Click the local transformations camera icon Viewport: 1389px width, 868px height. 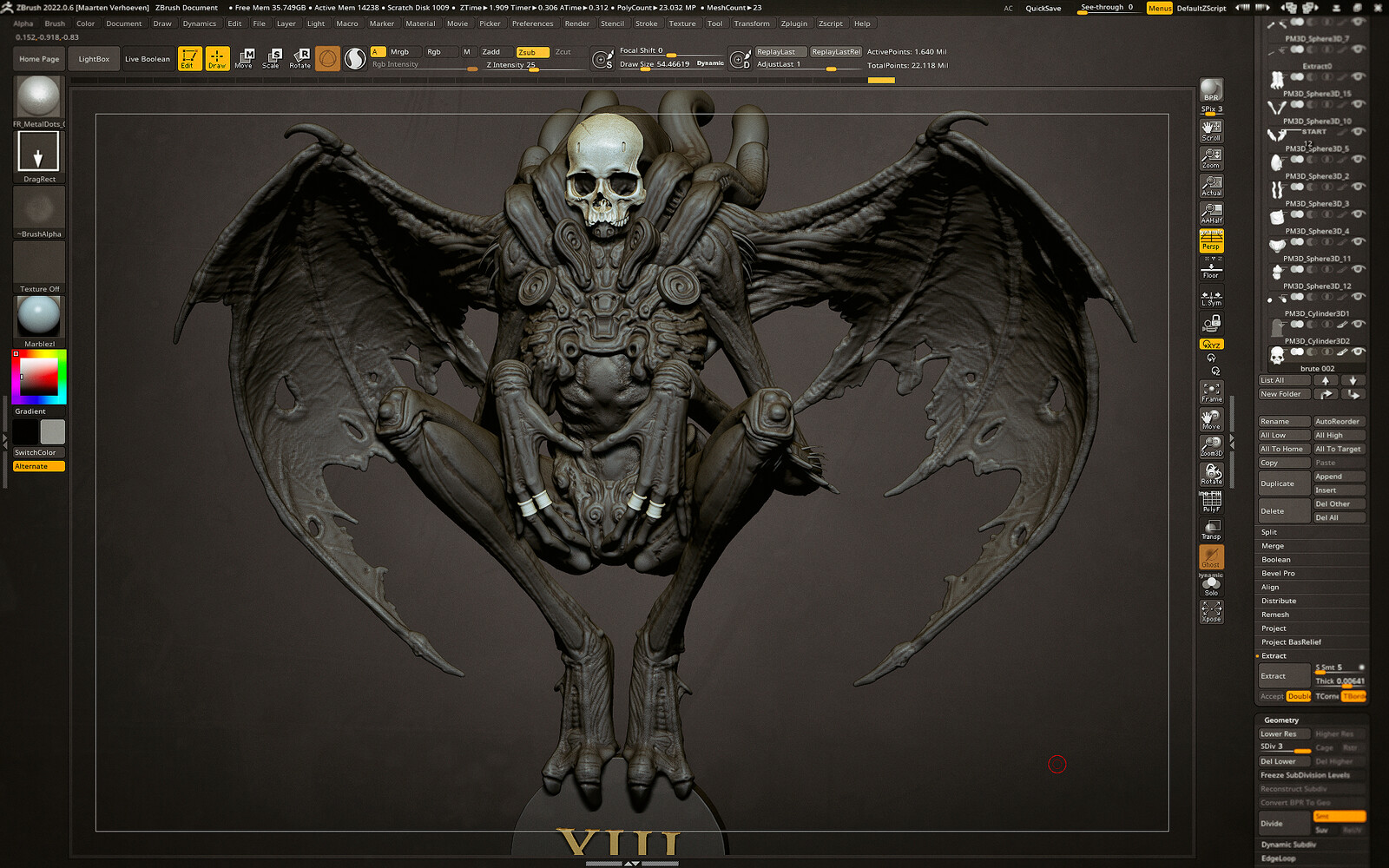(x=1211, y=324)
